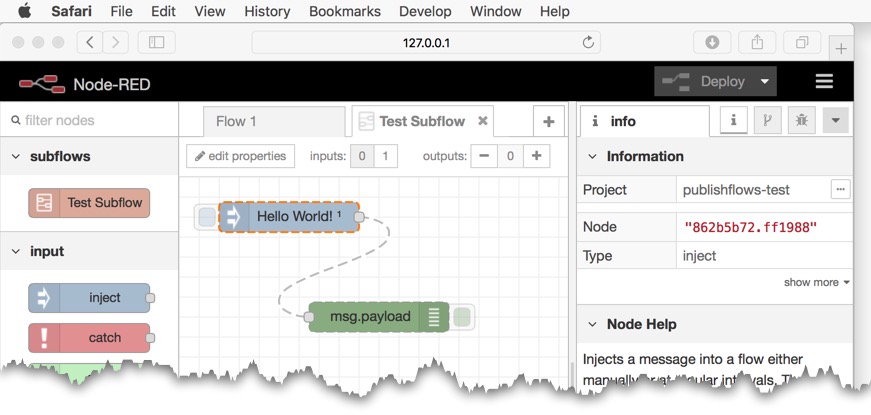Open the Develop menu
The width and height of the screenshot is (871, 415).
click(425, 11)
